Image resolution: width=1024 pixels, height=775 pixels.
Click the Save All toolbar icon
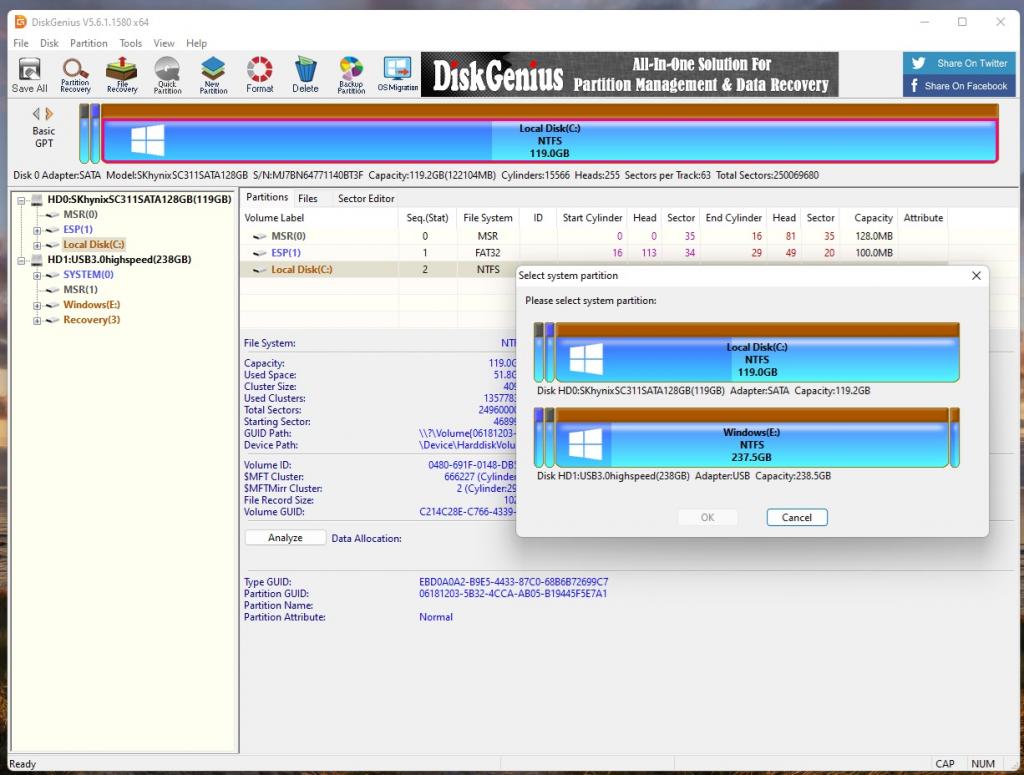[x=29, y=75]
